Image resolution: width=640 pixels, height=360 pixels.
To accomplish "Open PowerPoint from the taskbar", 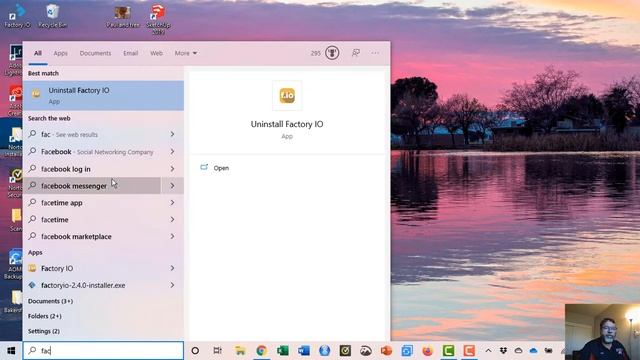I will point(386,351).
